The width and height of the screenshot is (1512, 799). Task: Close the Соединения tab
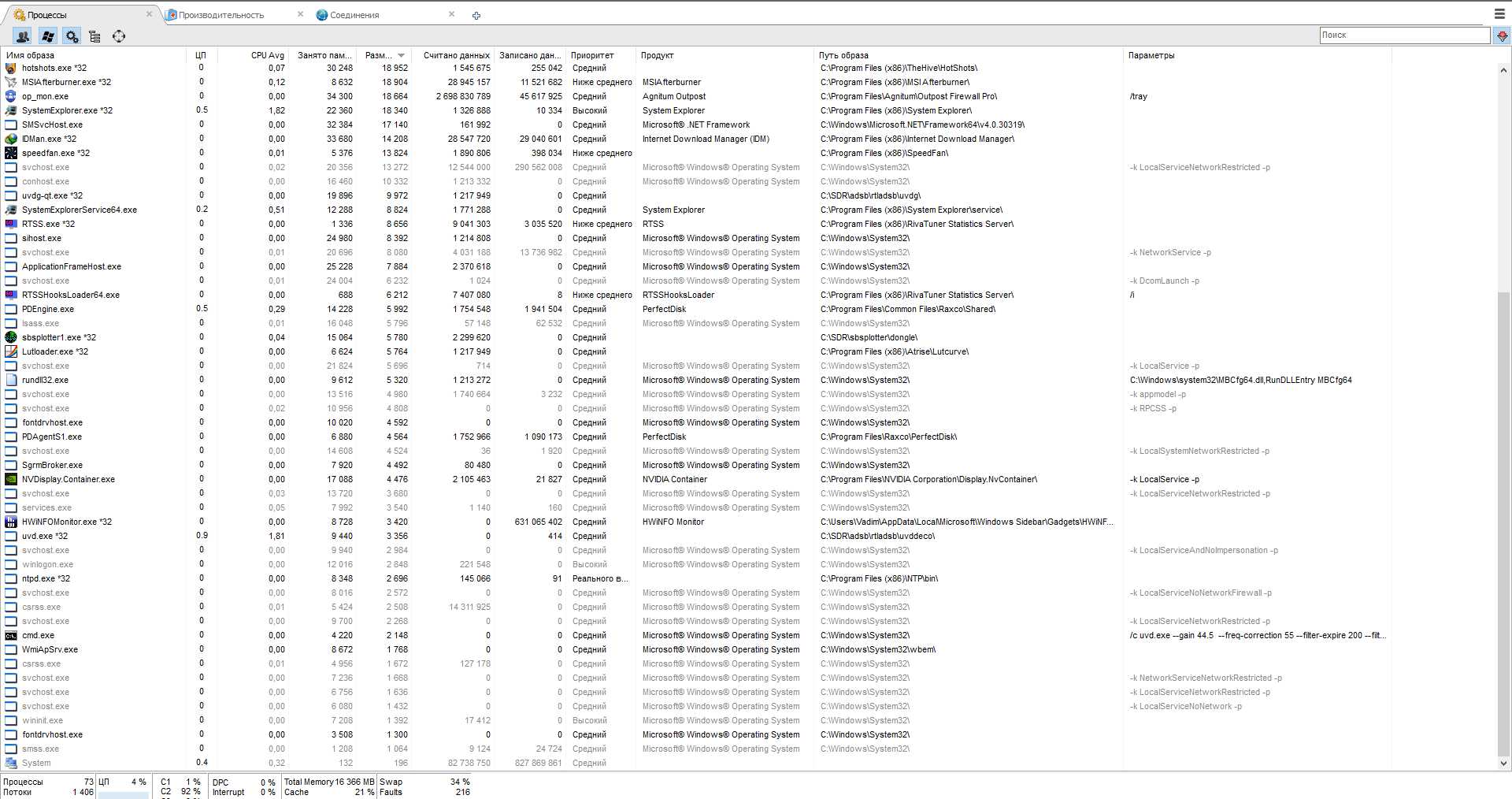(x=451, y=14)
